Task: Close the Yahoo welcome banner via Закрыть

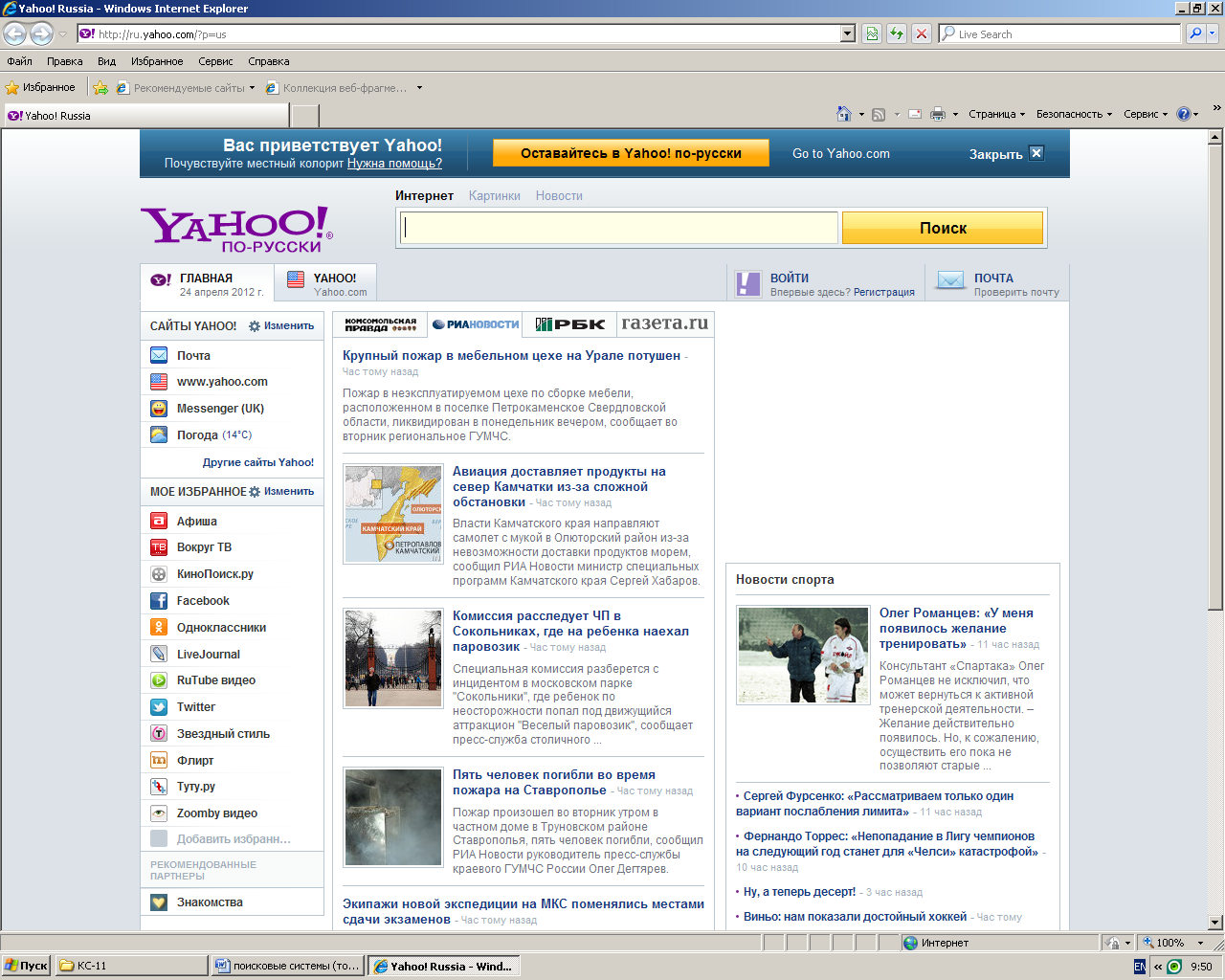Action: [1006, 154]
